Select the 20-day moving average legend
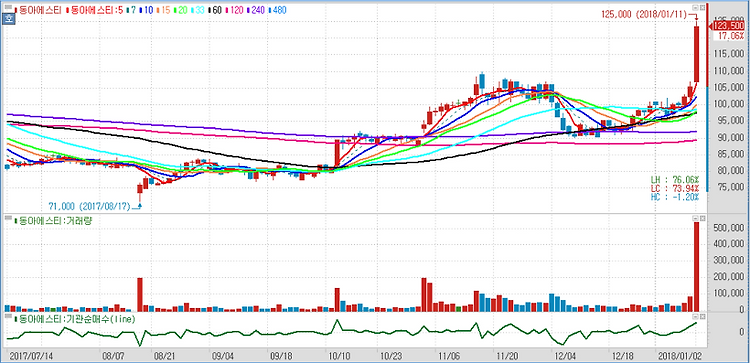 click(x=180, y=10)
